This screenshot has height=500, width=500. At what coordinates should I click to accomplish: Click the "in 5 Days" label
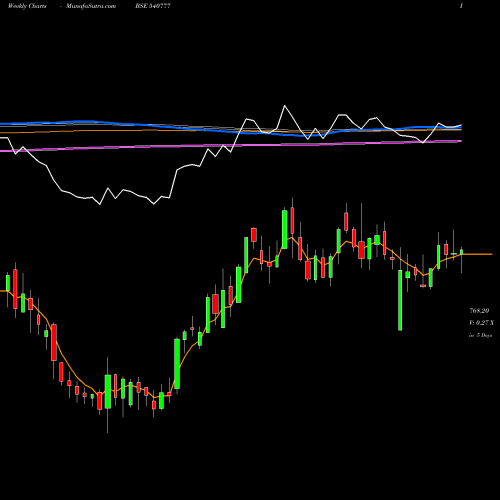pyautogui.click(x=481, y=335)
